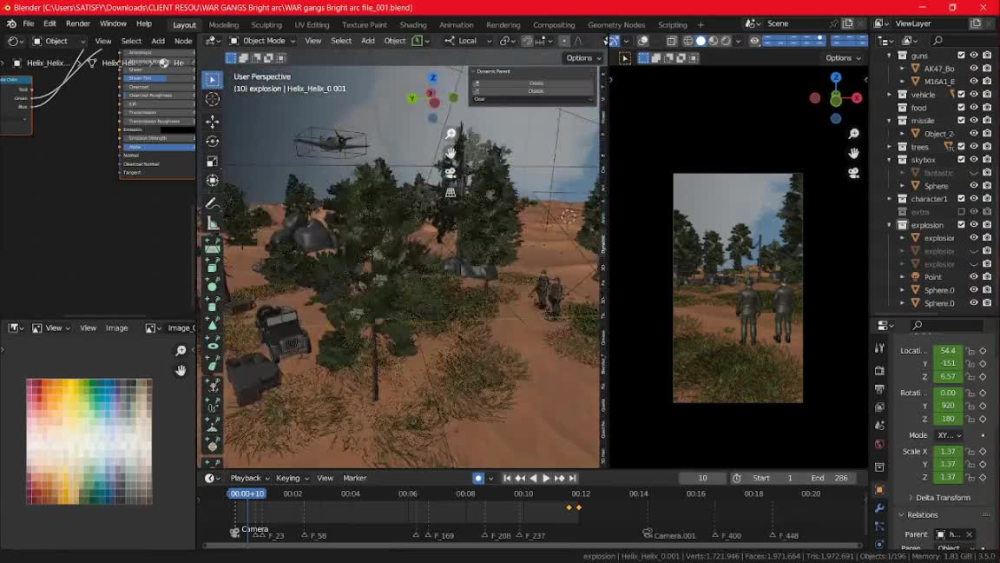Image resolution: width=1000 pixels, height=563 pixels.
Task: Select the Scale tool
Action: 212,161
